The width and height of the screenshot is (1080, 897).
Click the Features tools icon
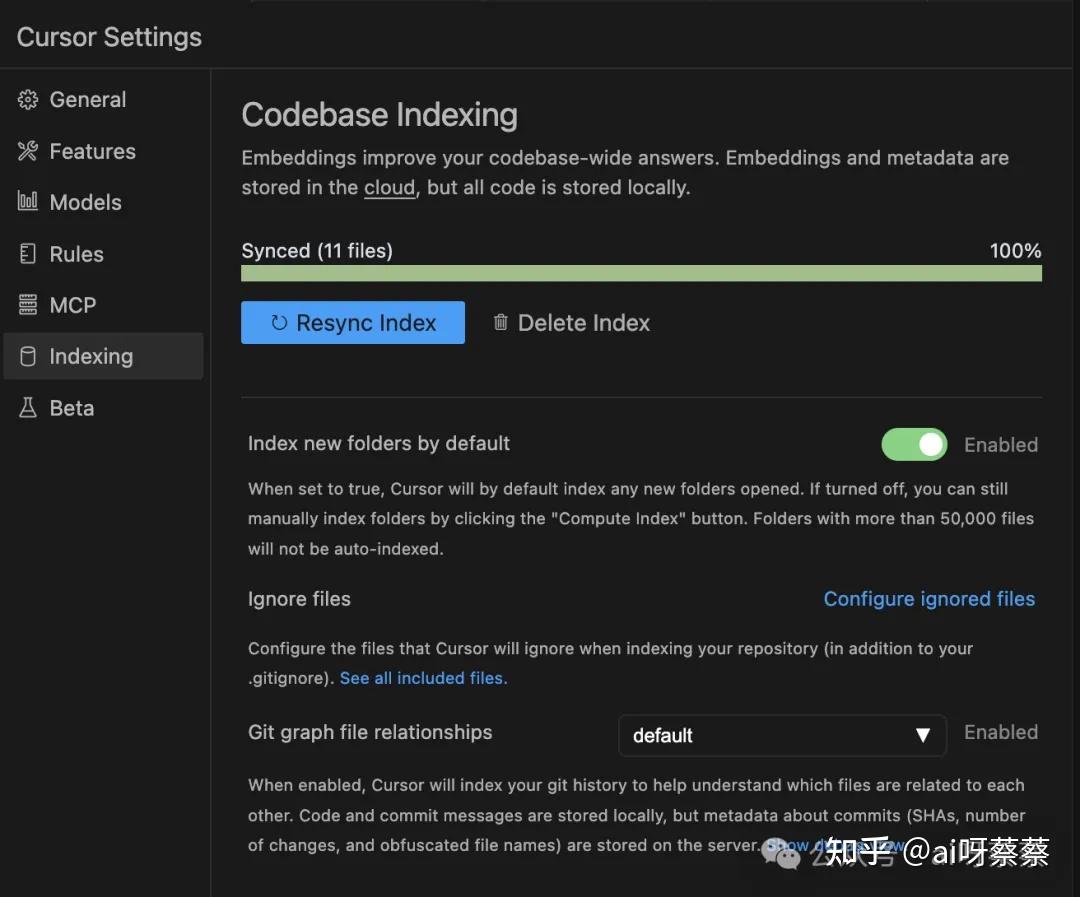[28, 151]
